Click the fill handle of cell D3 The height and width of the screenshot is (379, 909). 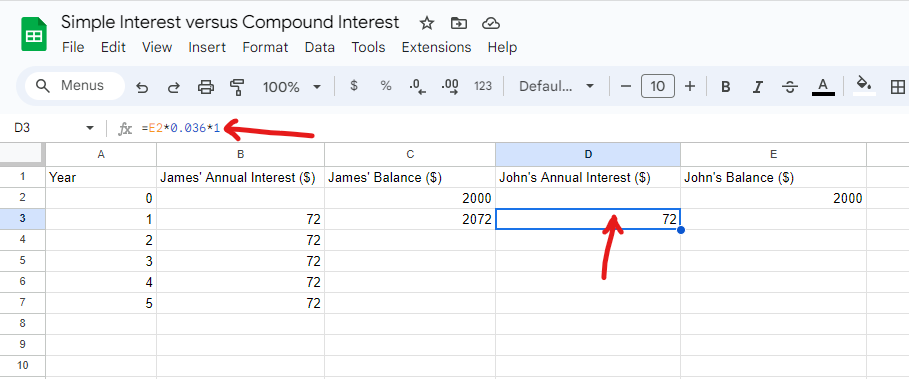[681, 230]
